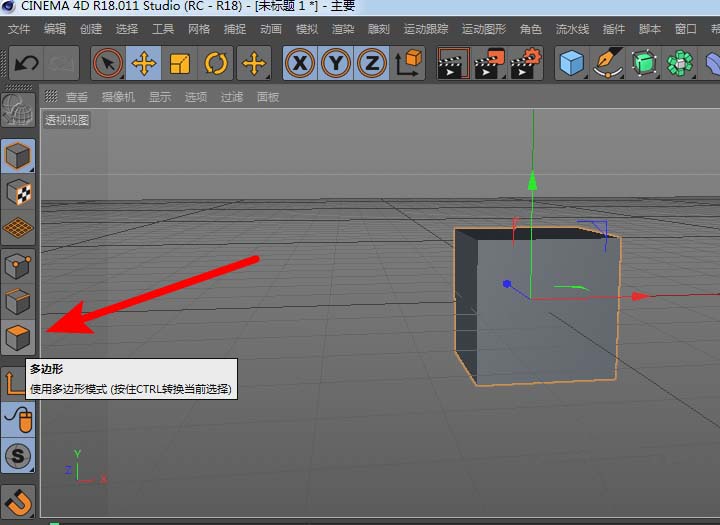Click the Undo arrow icon
This screenshot has height=525, width=720.
(26, 63)
